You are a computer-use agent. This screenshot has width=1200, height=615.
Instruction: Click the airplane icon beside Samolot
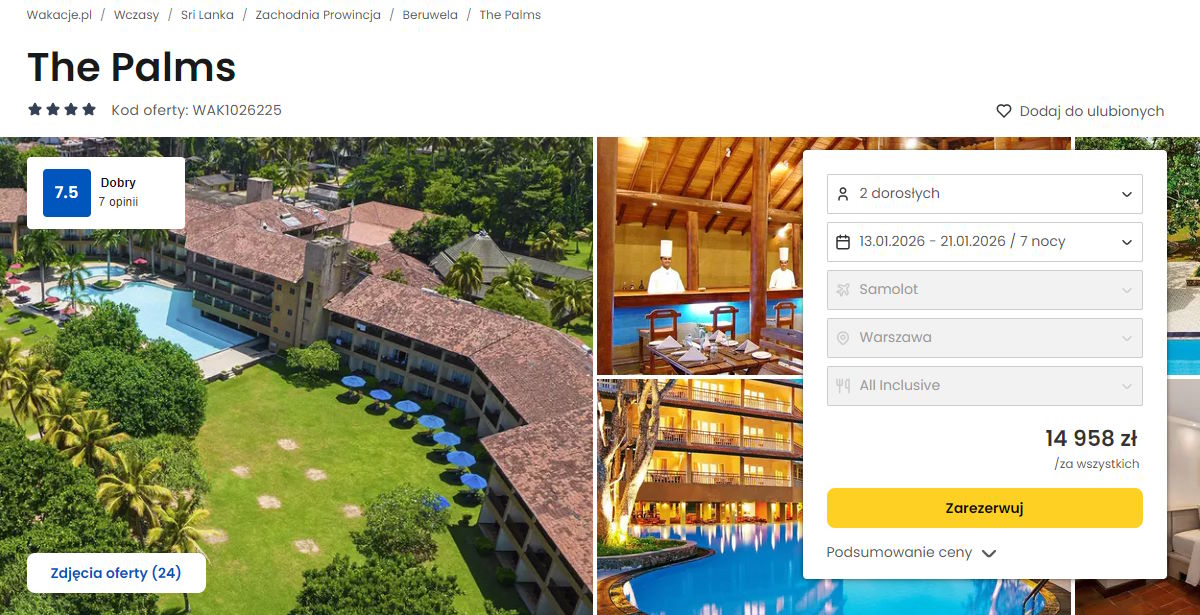(x=843, y=289)
